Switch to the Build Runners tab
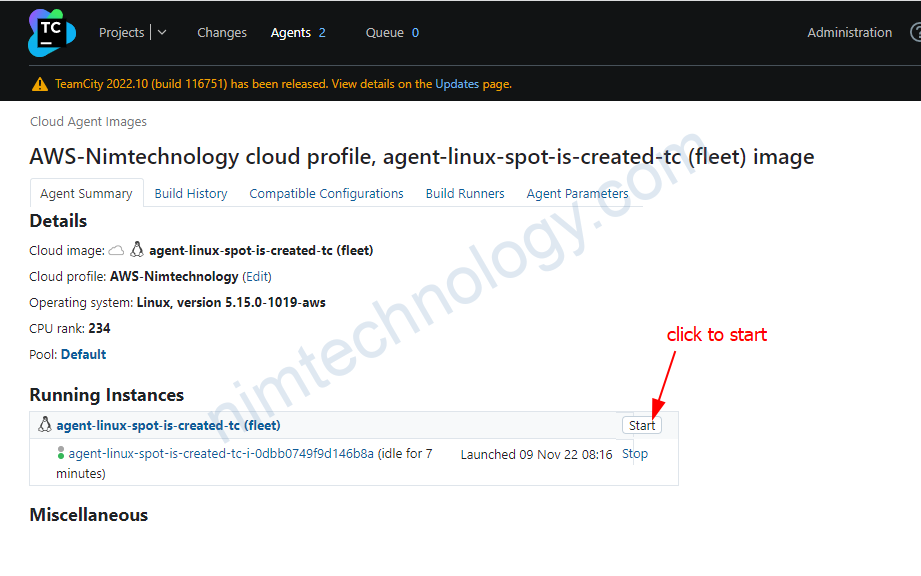 pos(465,193)
